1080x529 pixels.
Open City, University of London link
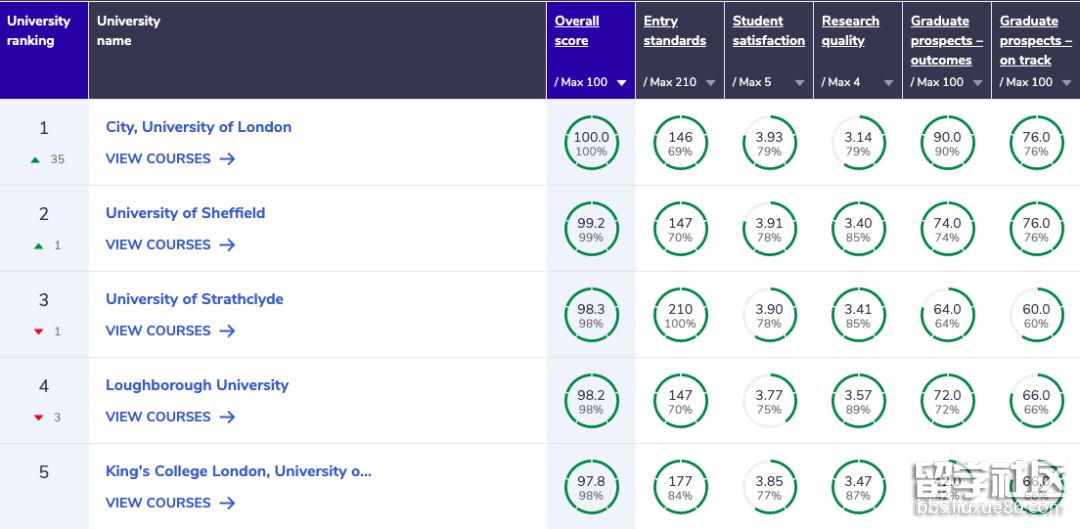click(x=198, y=127)
